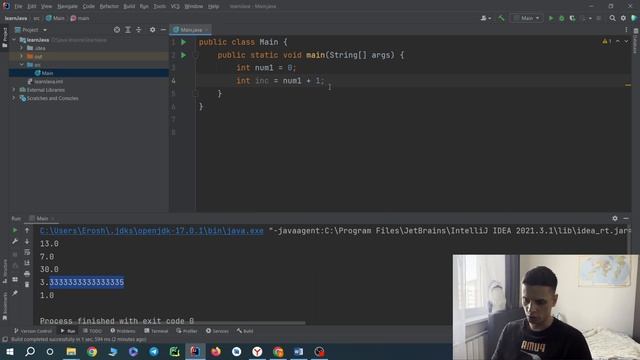The image size is (640, 360).
Task: Open File Explorer from the taskbar
Action: tap(71, 352)
